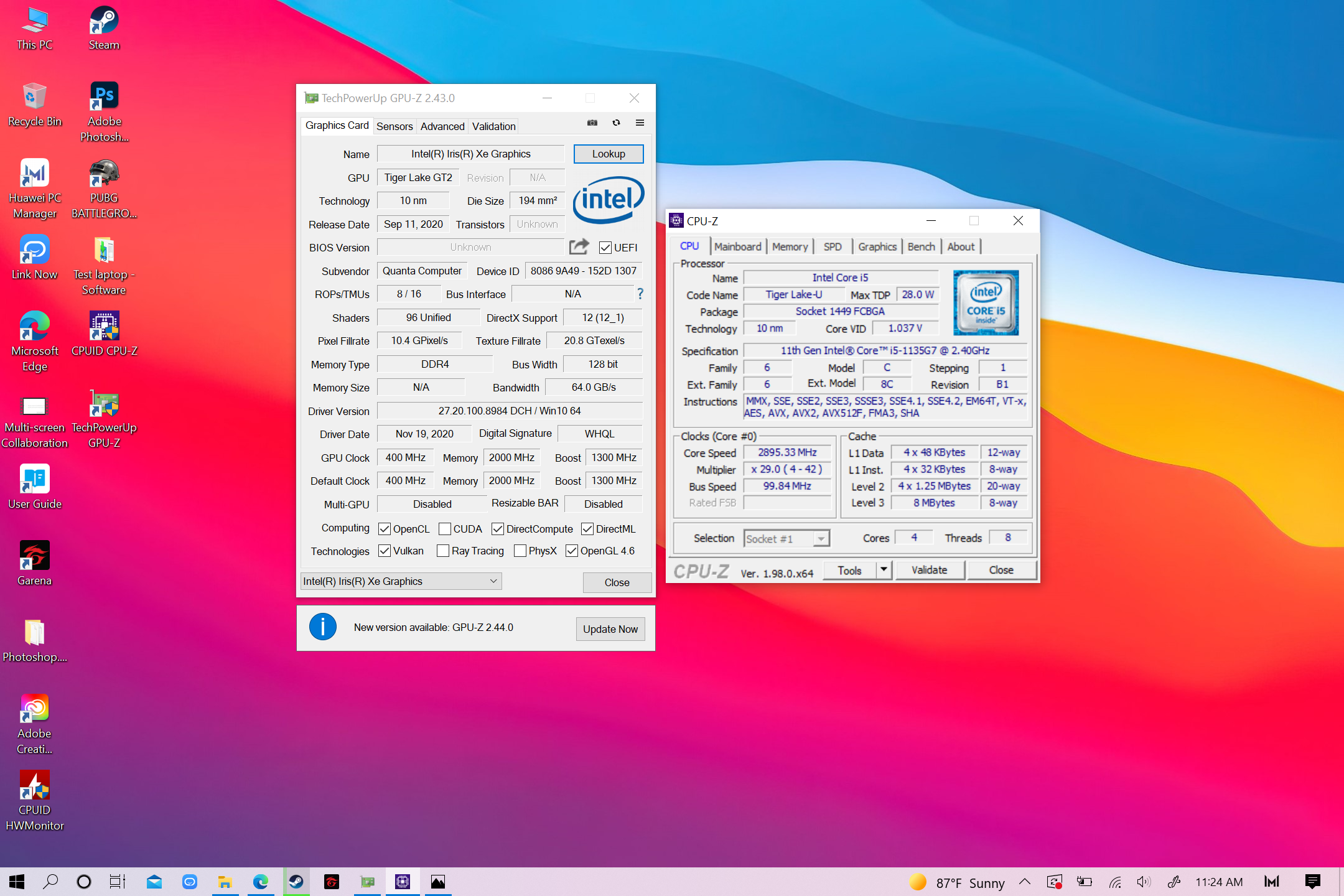Select Microsoft Edge desktop shortcut
The height and width of the screenshot is (896, 1344).
[34, 342]
